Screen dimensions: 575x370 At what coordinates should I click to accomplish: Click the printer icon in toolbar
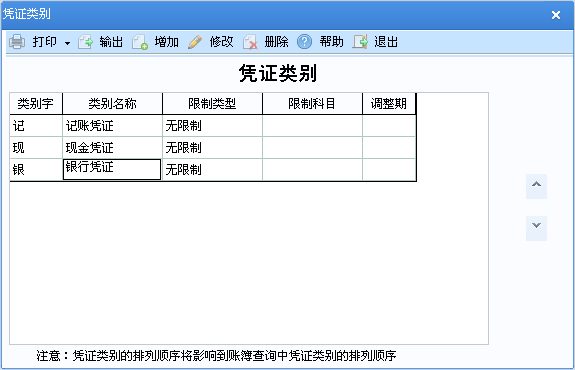[17, 42]
